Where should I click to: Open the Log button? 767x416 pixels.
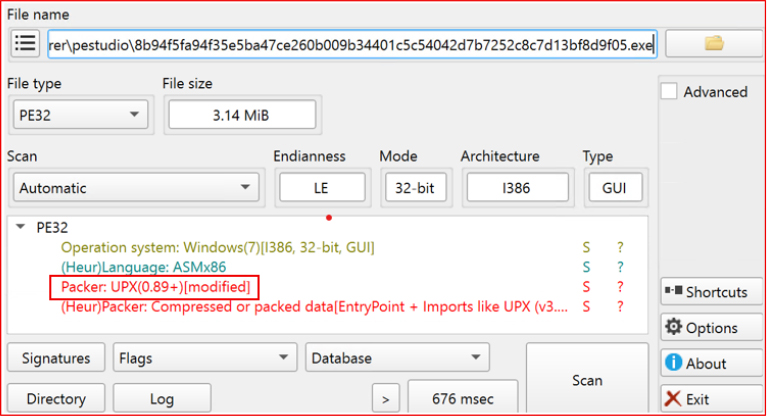coord(162,398)
